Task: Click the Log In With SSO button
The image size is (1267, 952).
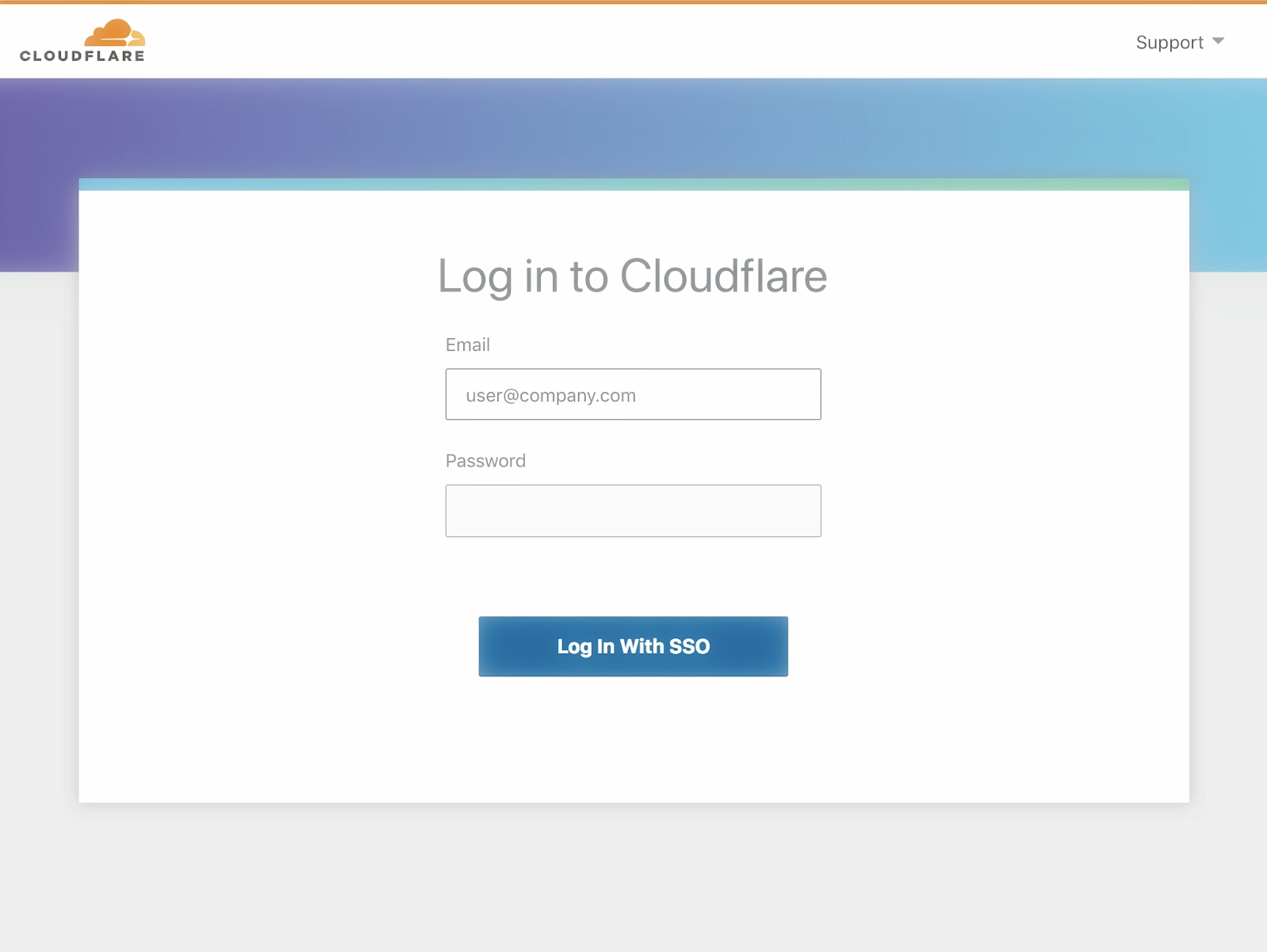Action: (x=633, y=646)
